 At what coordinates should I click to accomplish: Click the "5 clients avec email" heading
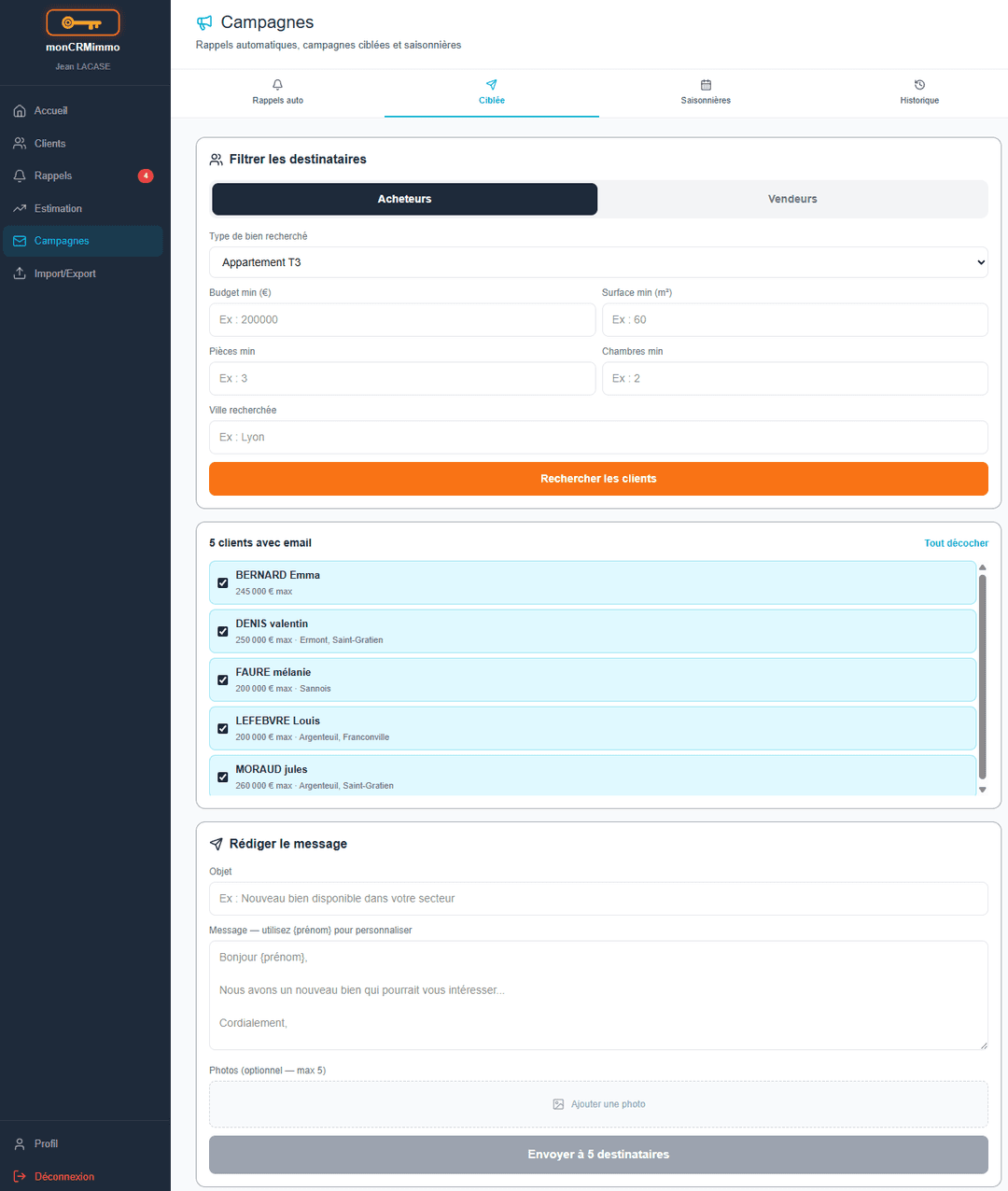(x=260, y=543)
